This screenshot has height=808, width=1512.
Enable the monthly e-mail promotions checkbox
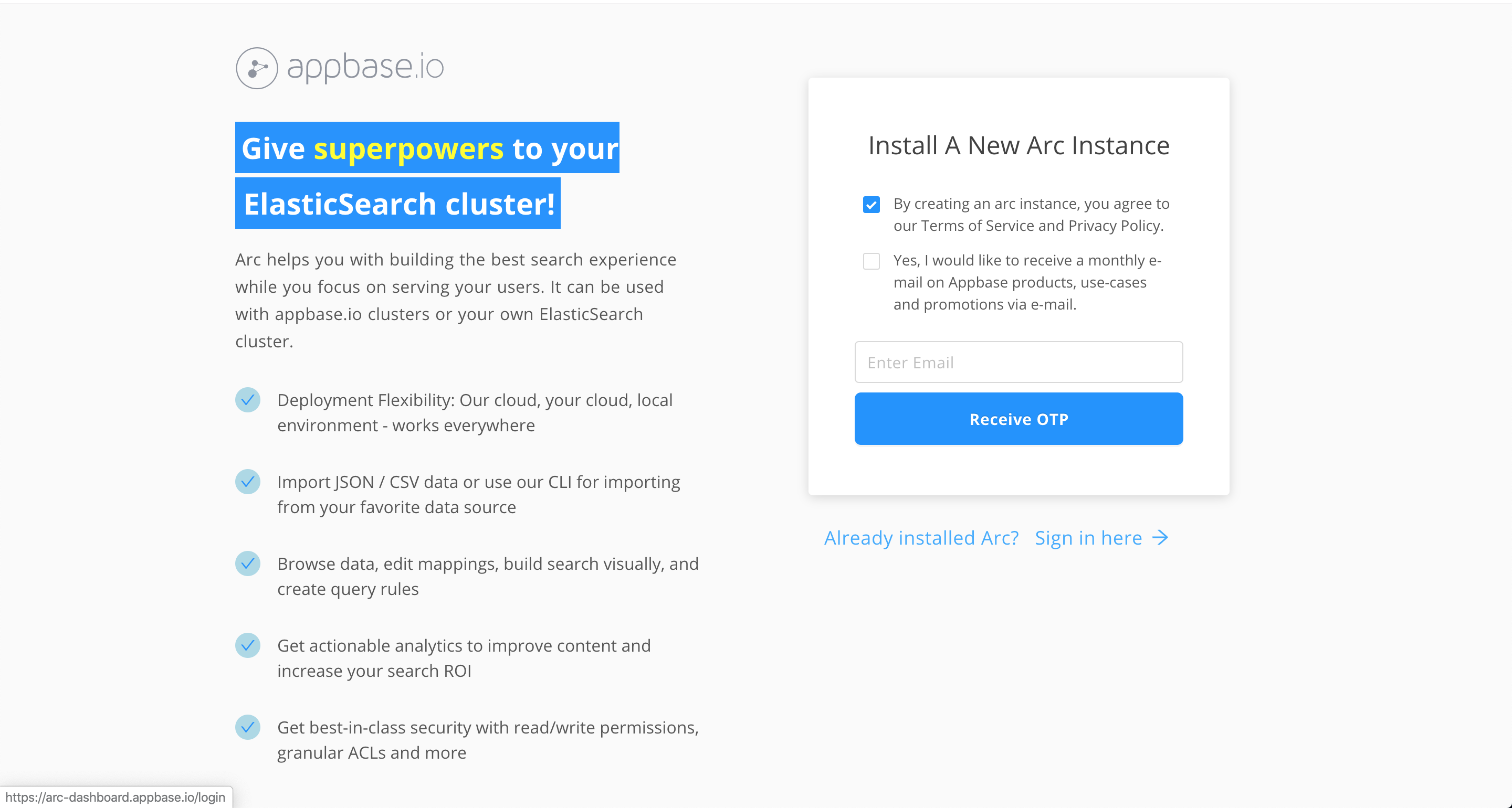(871, 261)
